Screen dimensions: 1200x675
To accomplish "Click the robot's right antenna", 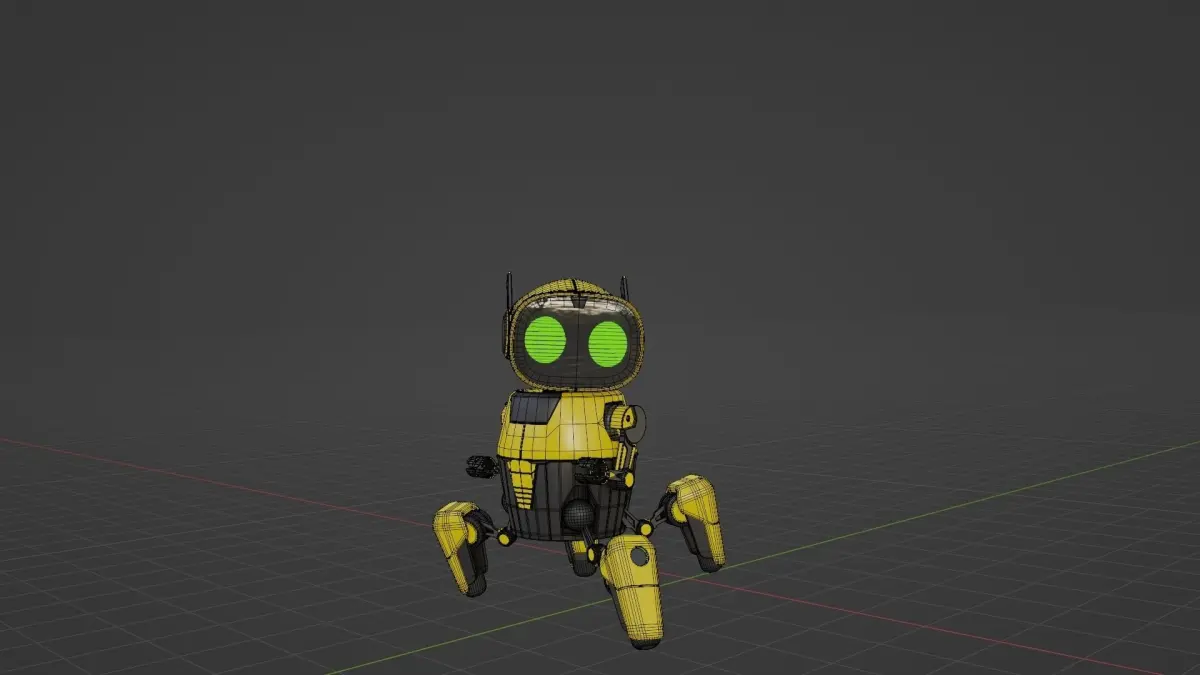I will pyautogui.click(x=625, y=288).
